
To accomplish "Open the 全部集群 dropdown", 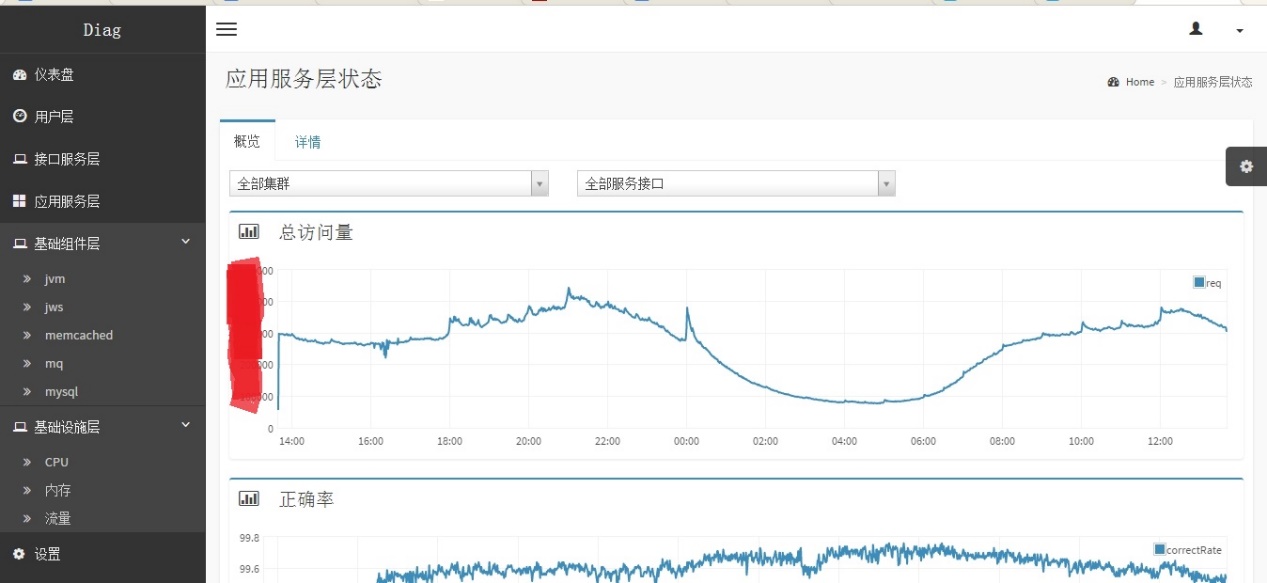I will tap(388, 184).
